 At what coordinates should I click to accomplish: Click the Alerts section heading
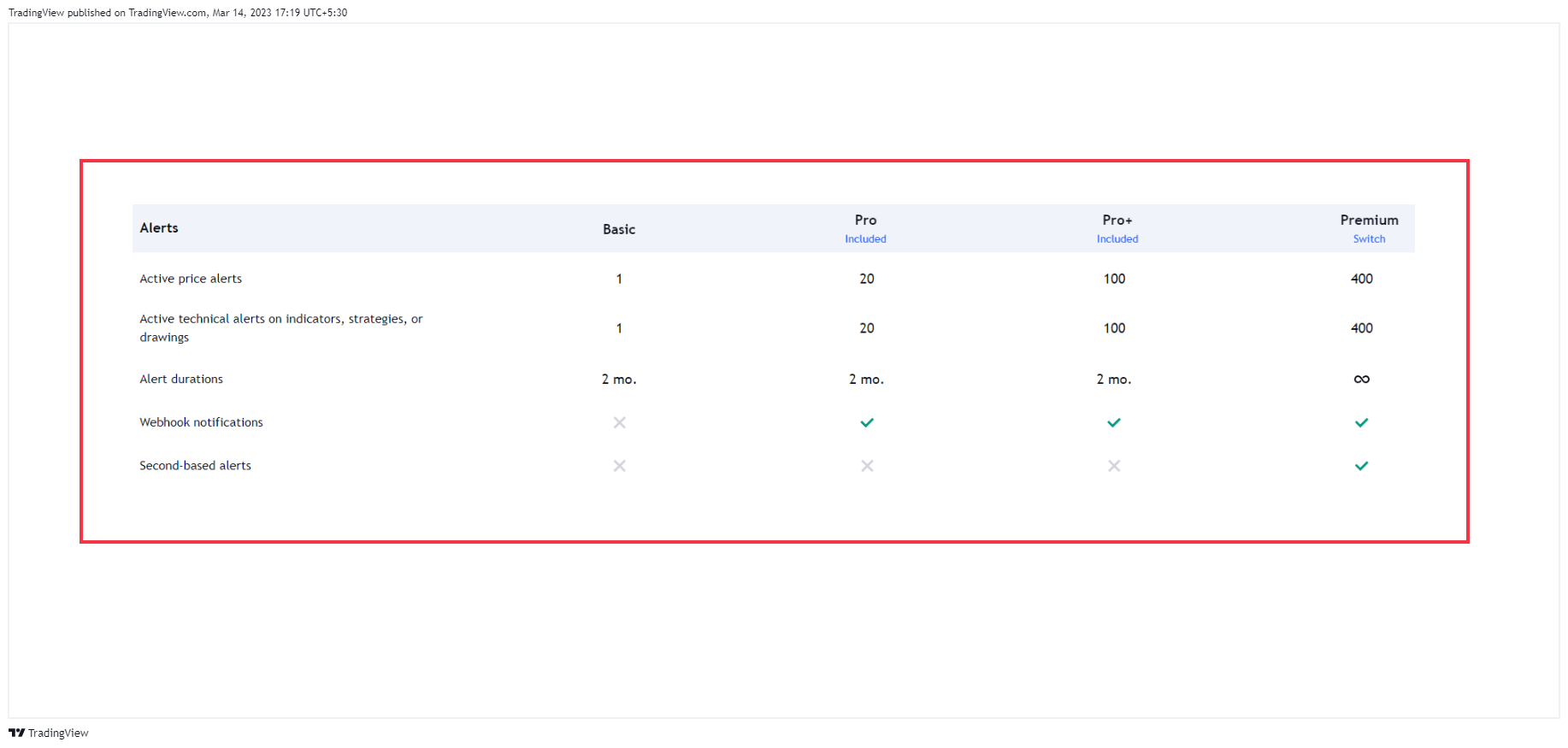click(x=159, y=227)
